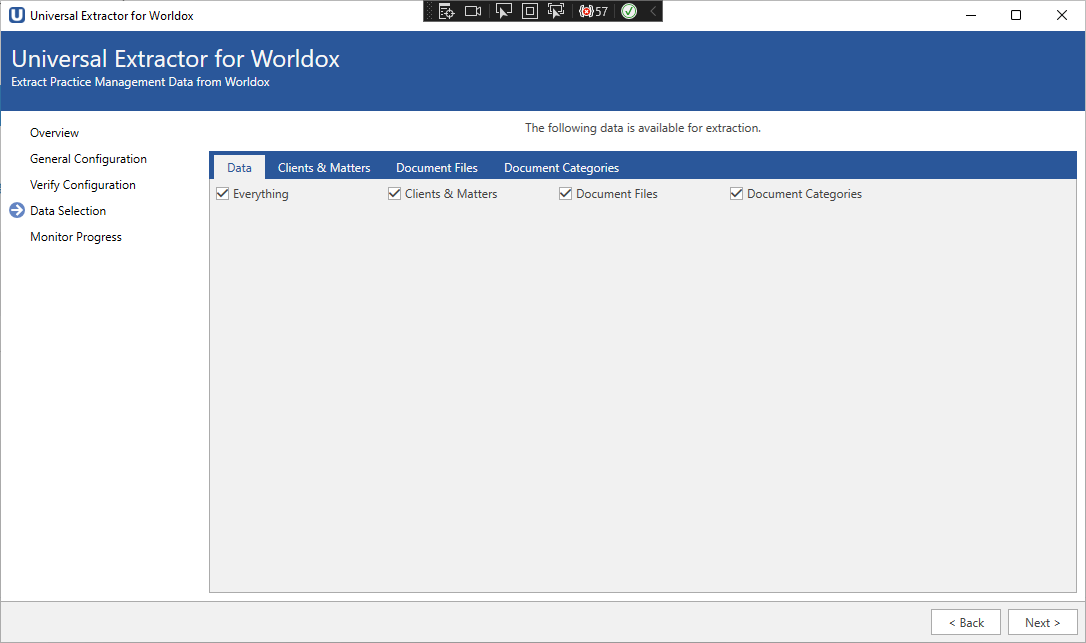Click the blue arrow beside Data Selection
This screenshot has height=643, width=1086.
tap(17, 210)
